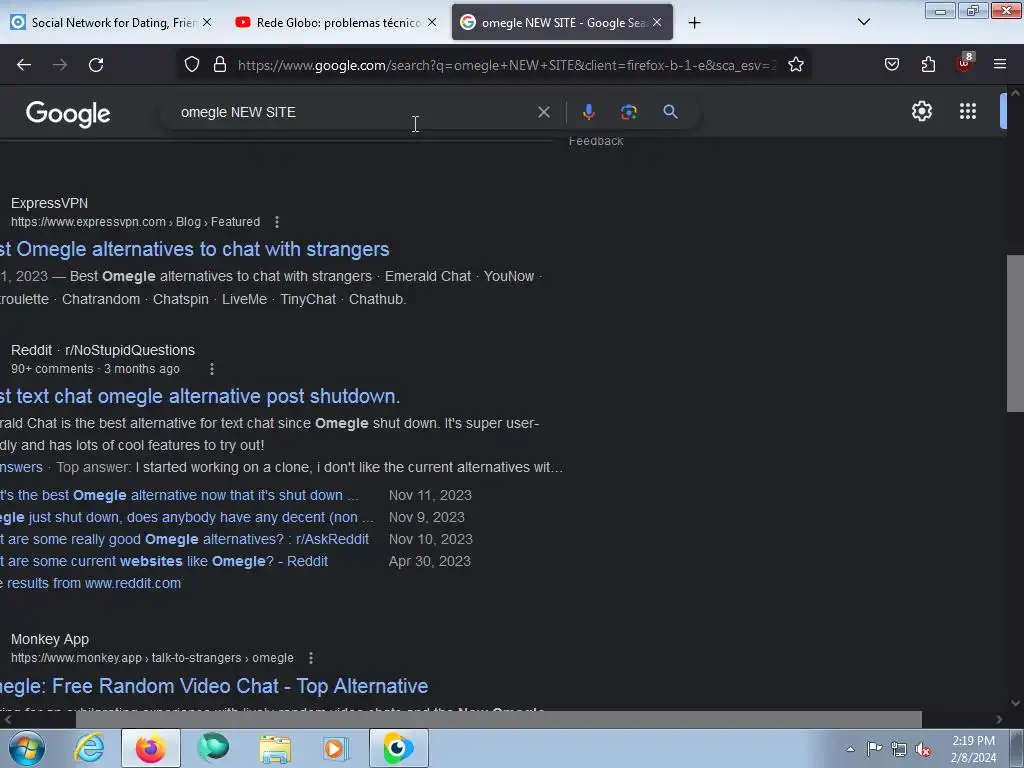List all tabs dropdown arrow

(863, 22)
